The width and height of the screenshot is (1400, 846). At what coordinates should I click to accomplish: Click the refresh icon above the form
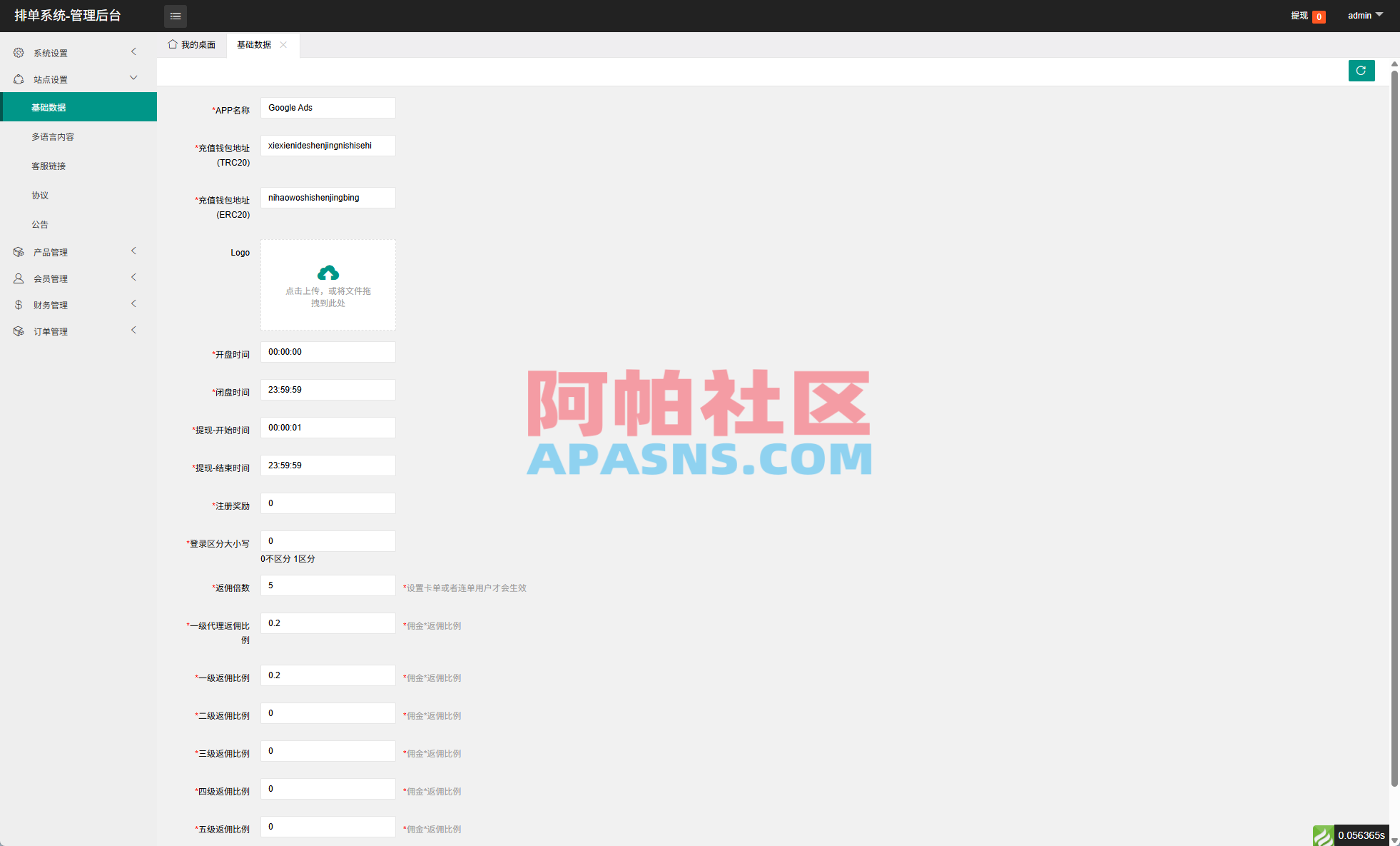coord(1361,71)
